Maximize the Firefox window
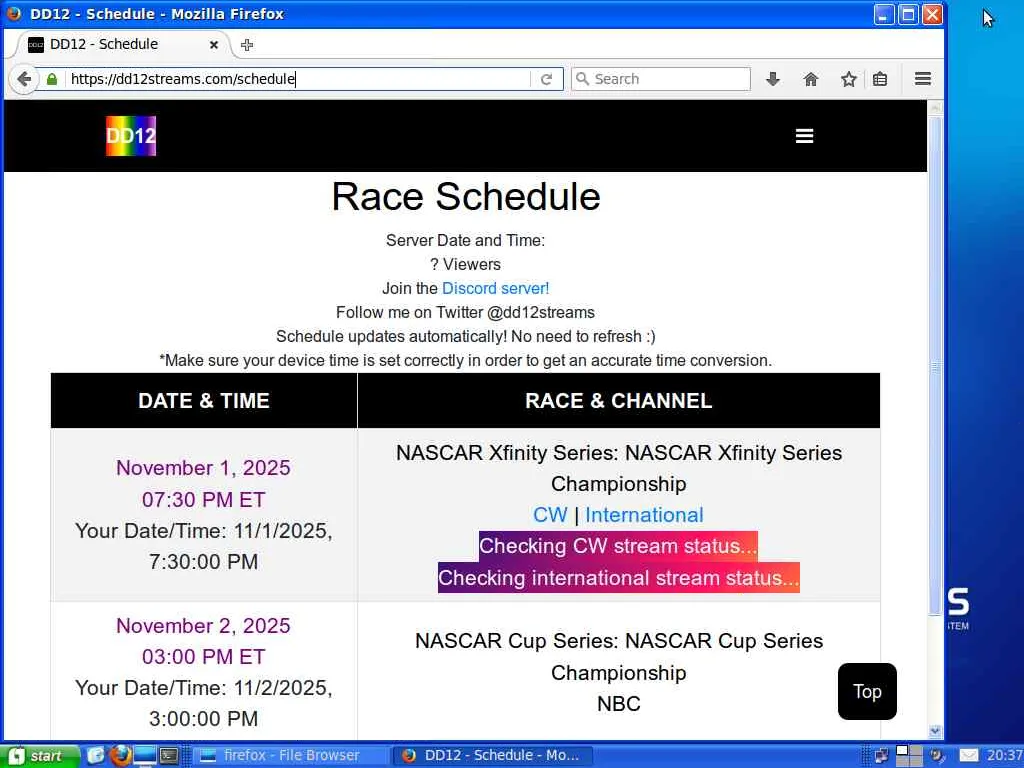The image size is (1024, 768). point(908,14)
